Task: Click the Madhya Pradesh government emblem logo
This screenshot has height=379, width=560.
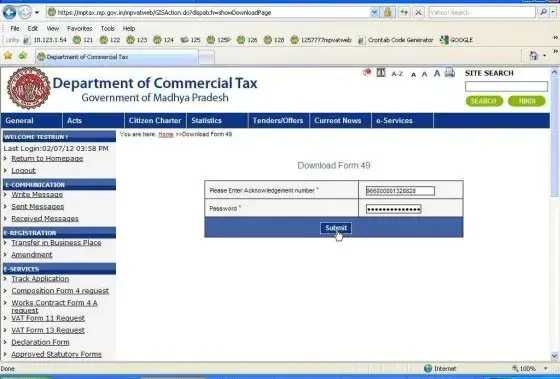Action: click(x=29, y=88)
